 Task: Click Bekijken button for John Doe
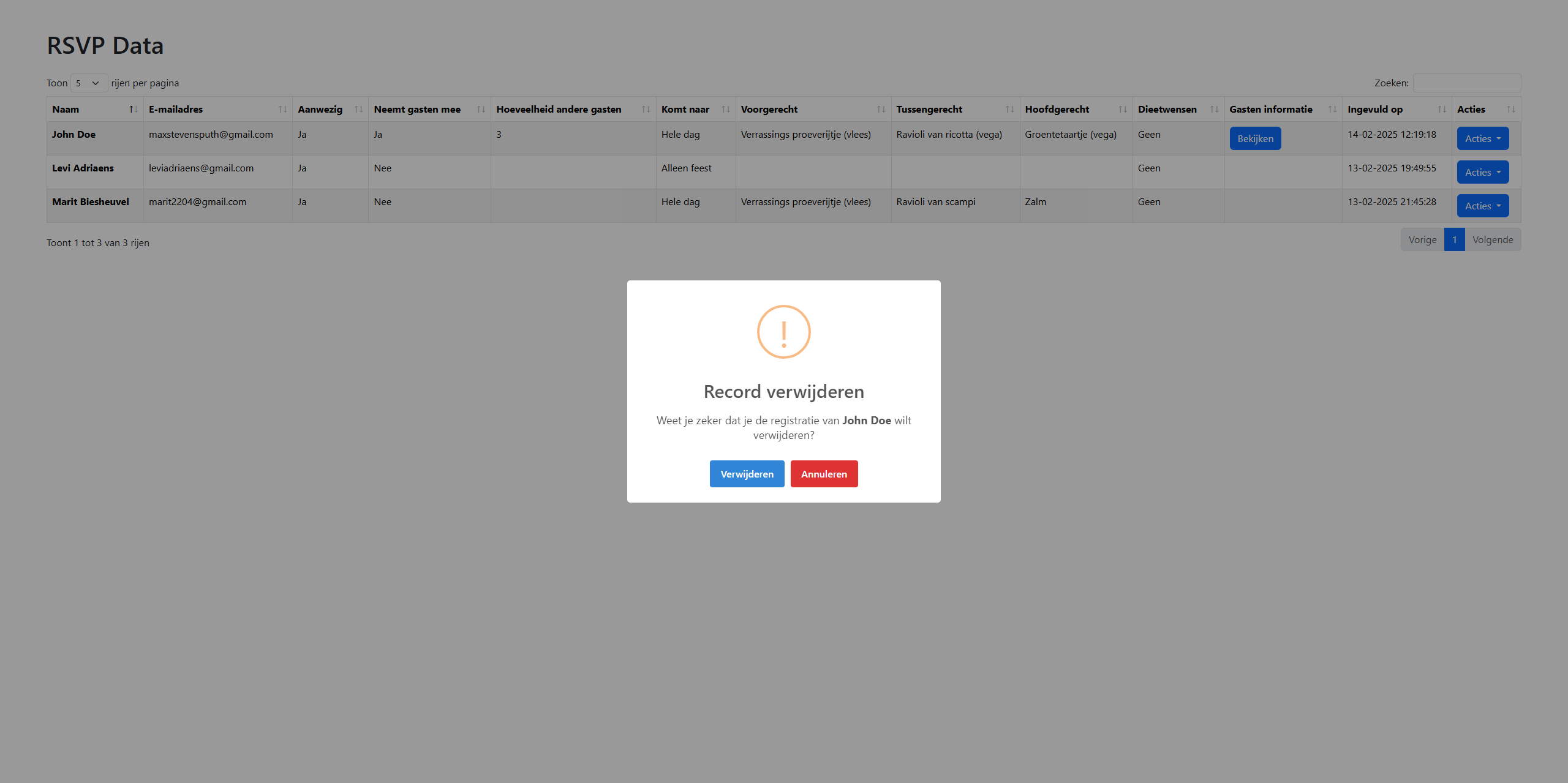point(1255,139)
